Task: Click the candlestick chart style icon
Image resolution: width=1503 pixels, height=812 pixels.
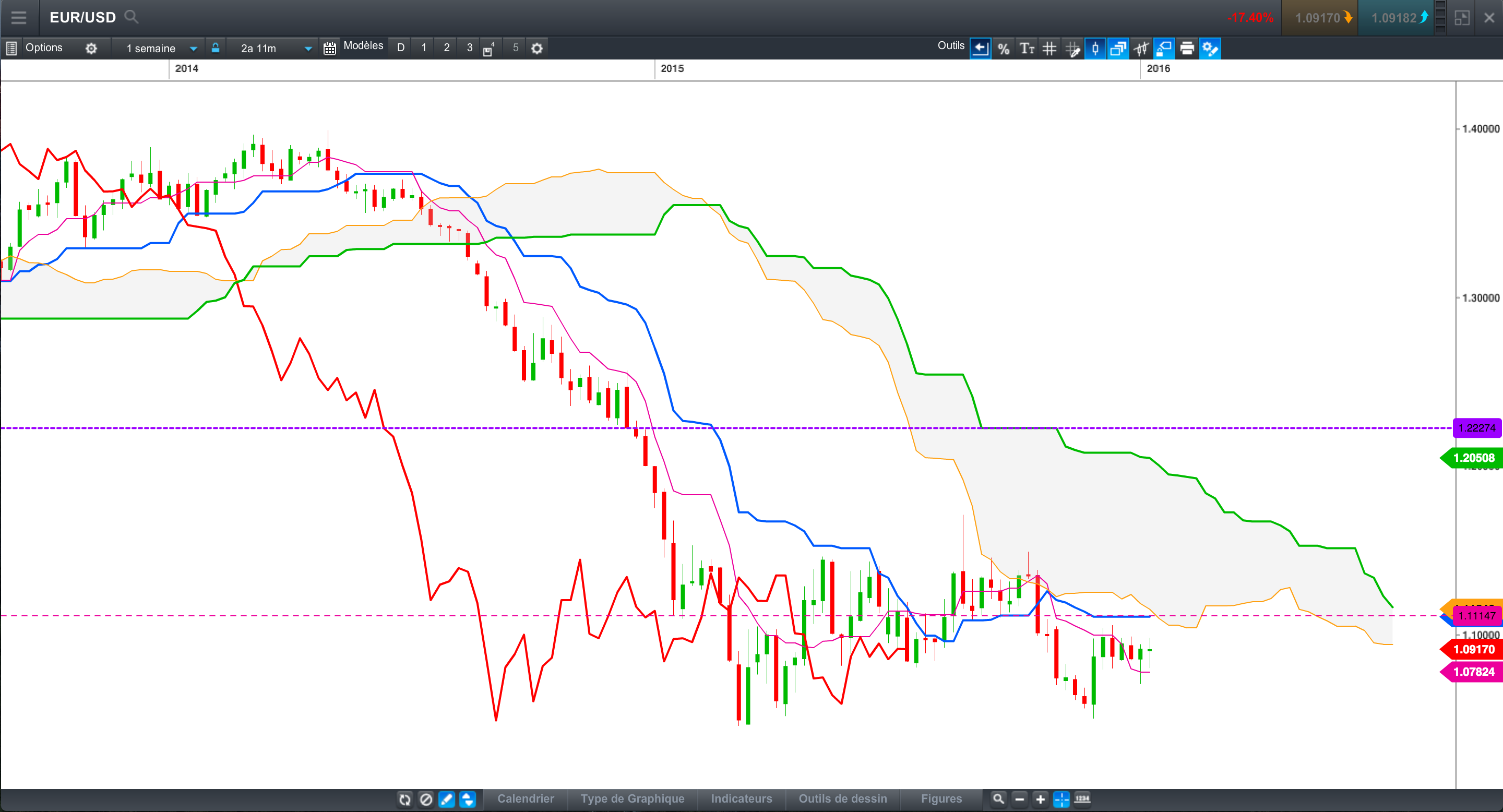Action: (x=1095, y=49)
